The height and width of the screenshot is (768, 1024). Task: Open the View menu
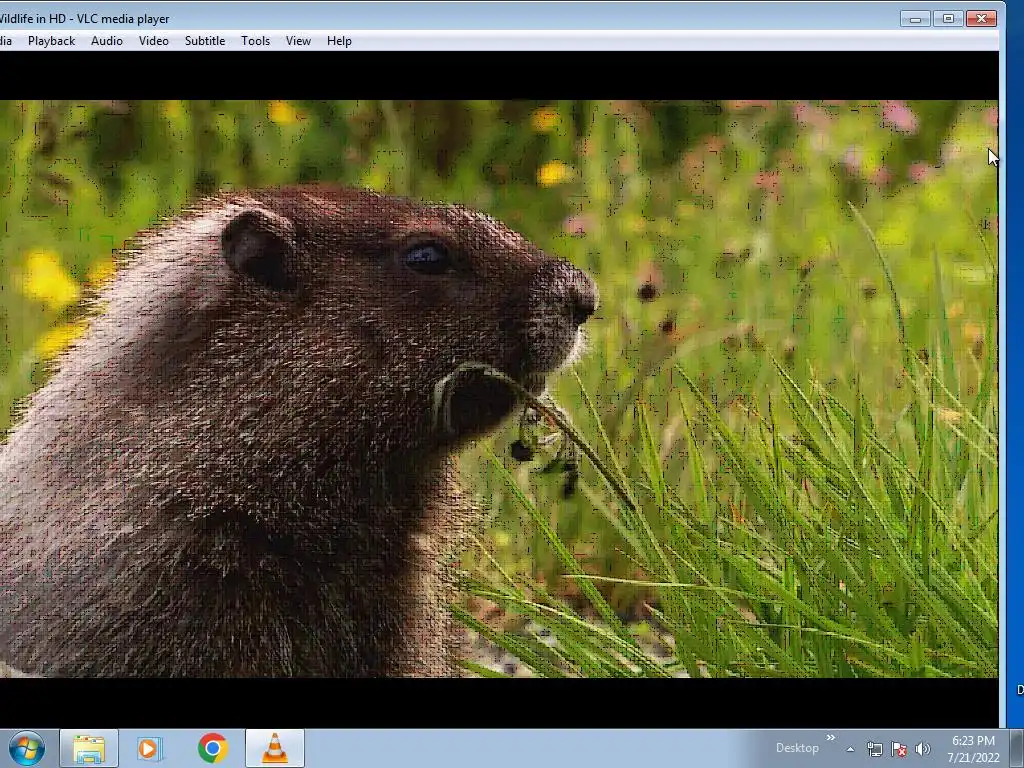(x=298, y=40)
